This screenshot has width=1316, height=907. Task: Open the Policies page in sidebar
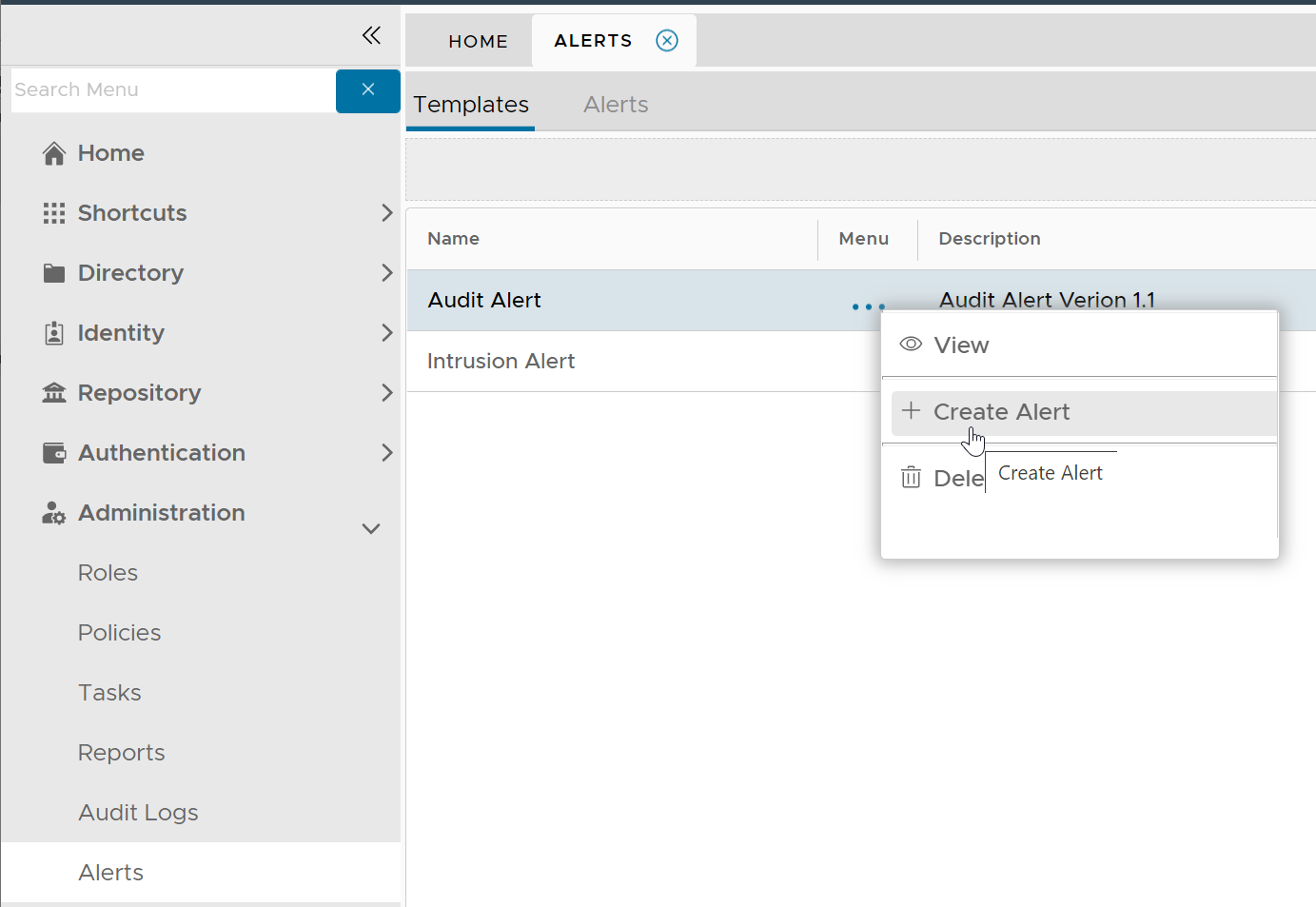(119, 633)
